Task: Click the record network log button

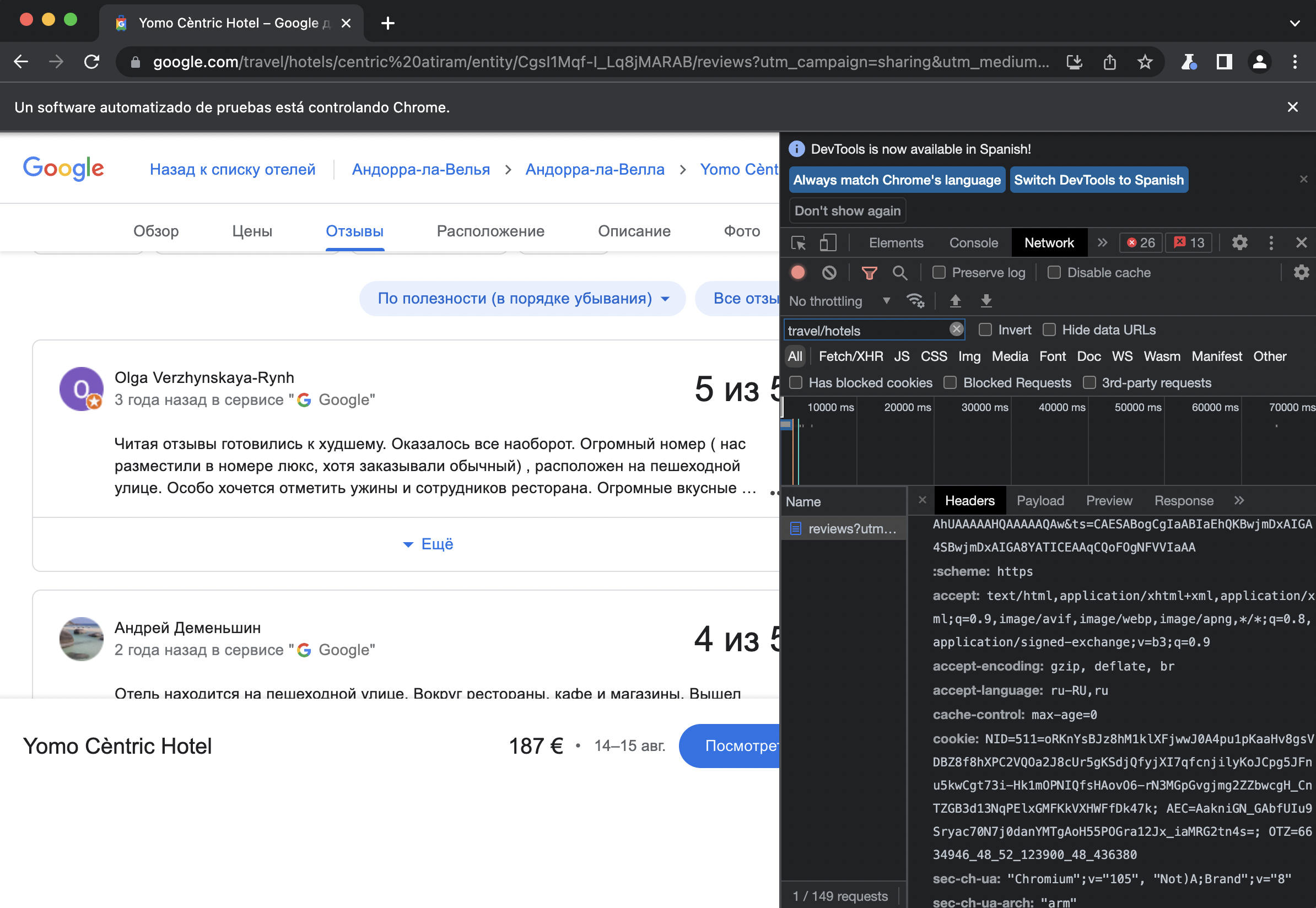Action: click(797, 273)
